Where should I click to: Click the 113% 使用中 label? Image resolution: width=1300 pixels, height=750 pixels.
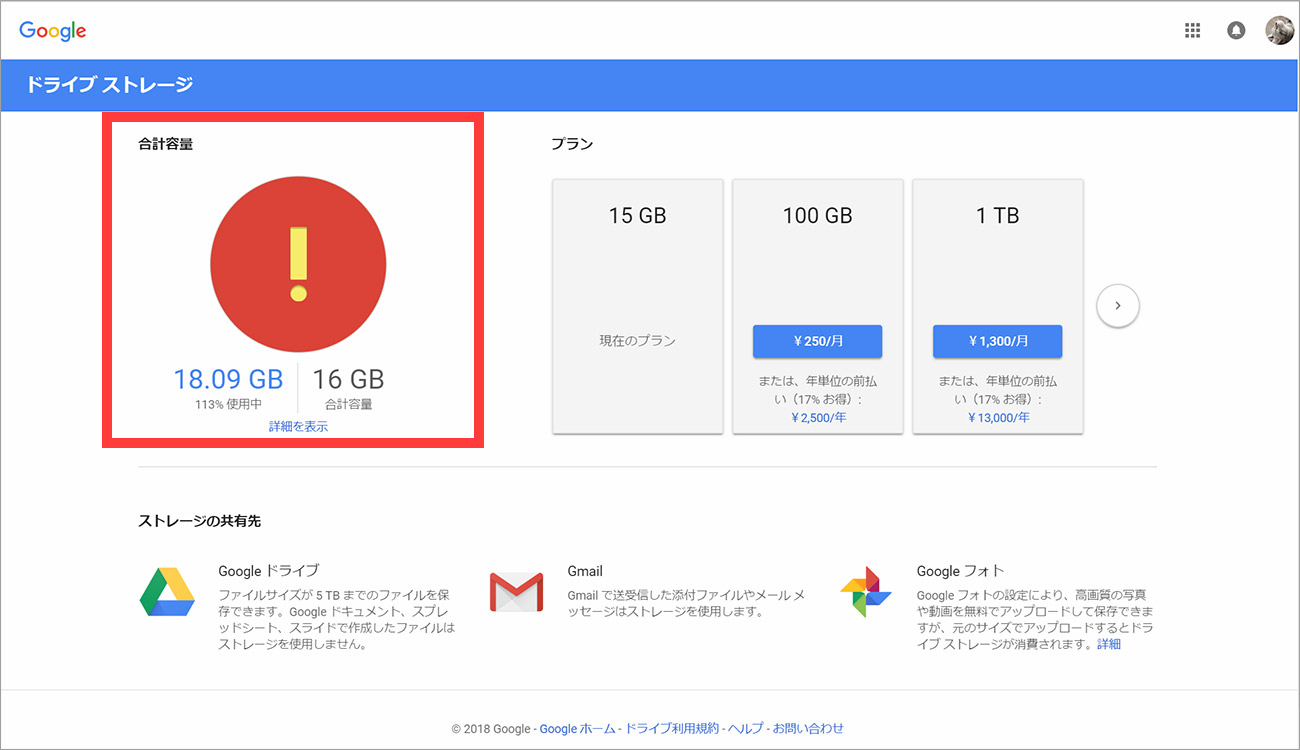click(228, 405)
